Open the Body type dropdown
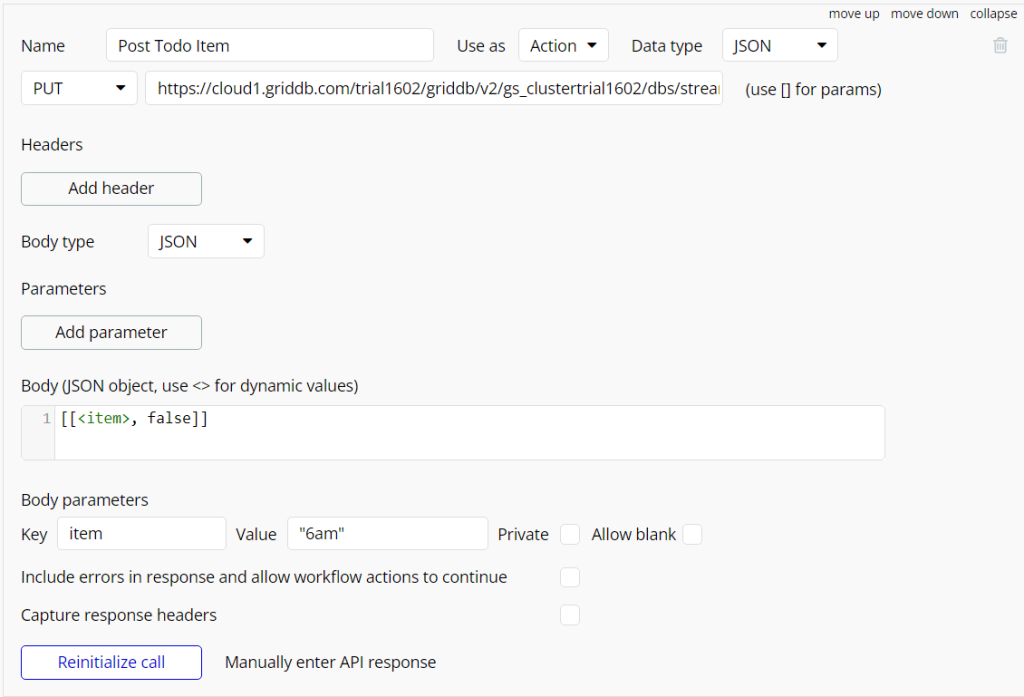This screenshot has height=697, width=1024. coord(205,241)
